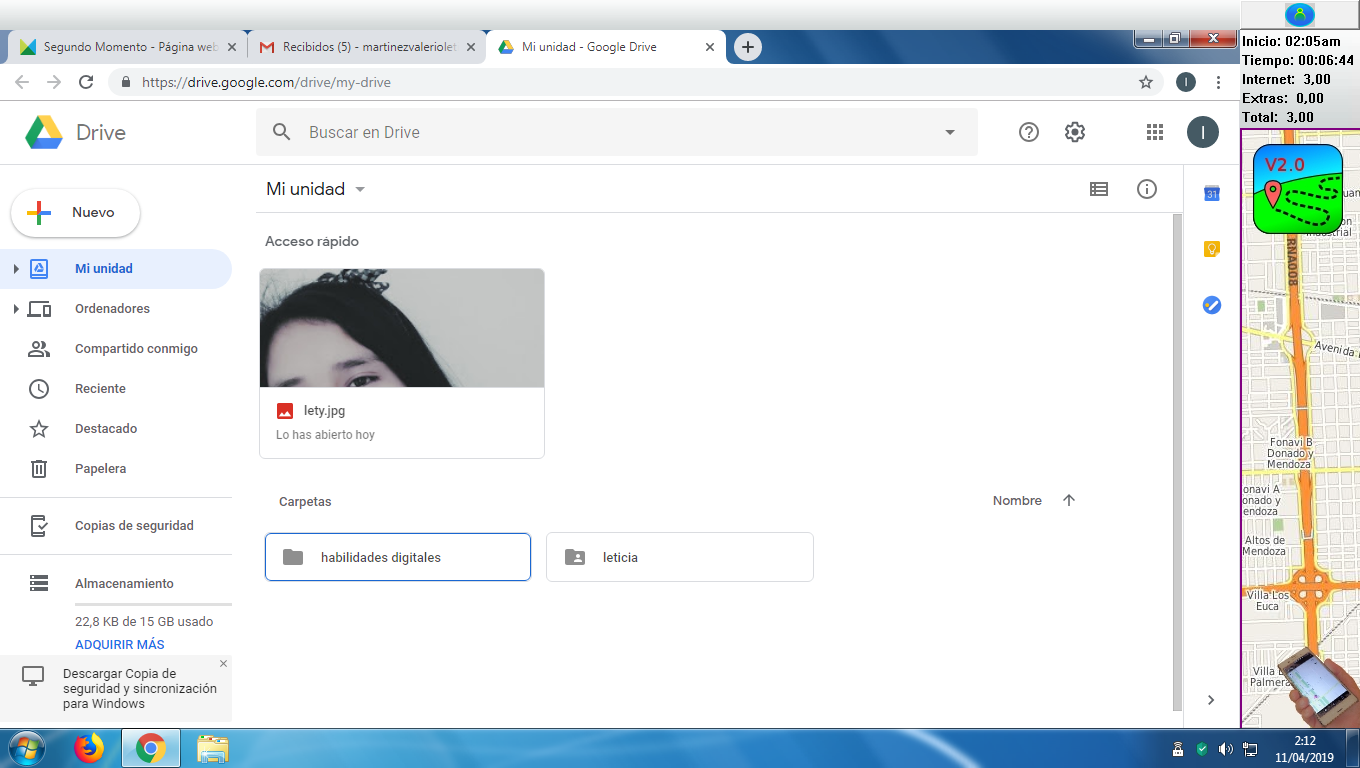Screen dimensions: 1360x768
Task: Open Google Keep lightbulb icon
Action: 1211,249
